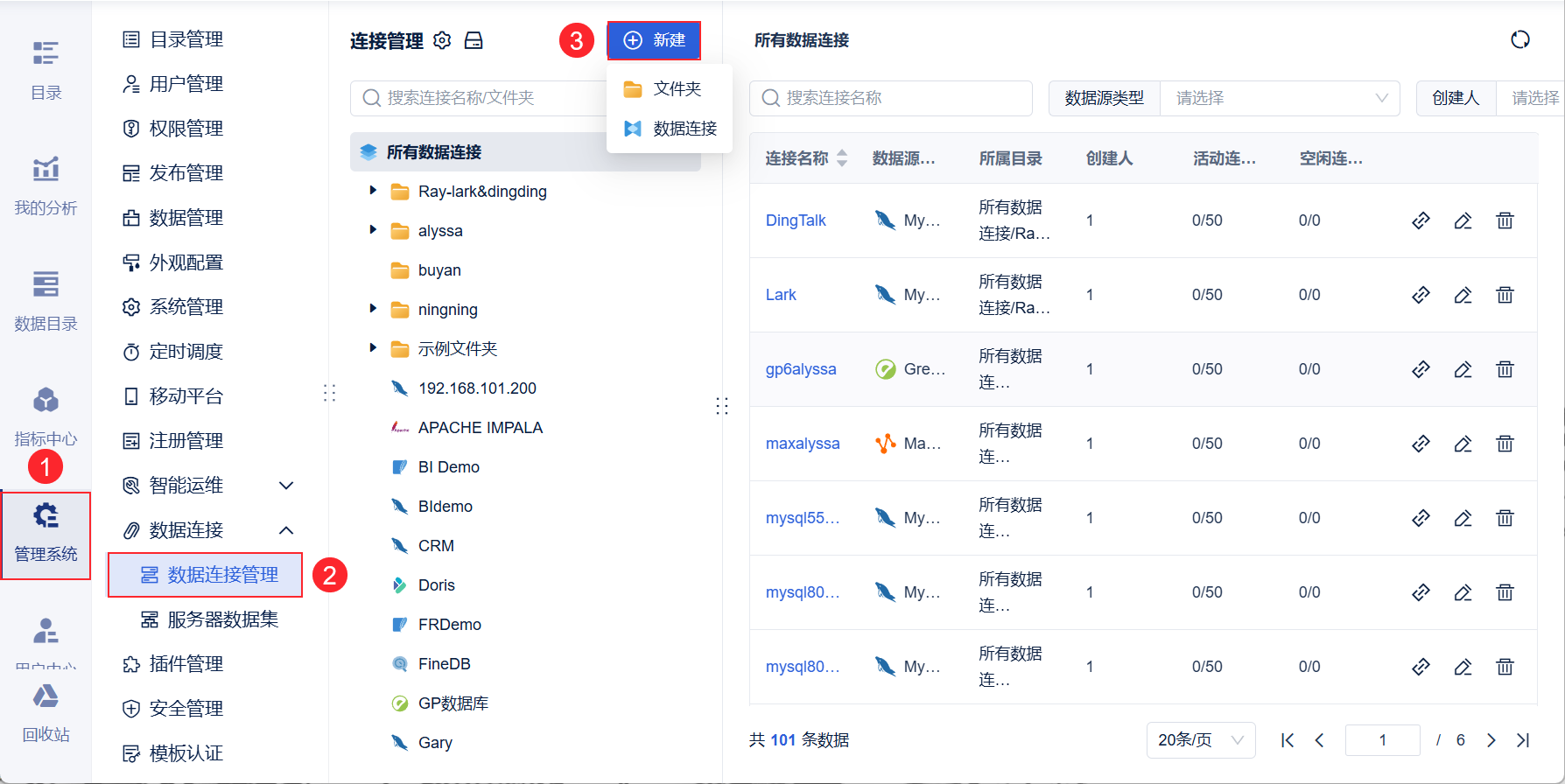The width and height of the screenshot is (1565, 784).
Task: Open the 20条/页 page size dropdown
Action: [x=1201, y=740]
